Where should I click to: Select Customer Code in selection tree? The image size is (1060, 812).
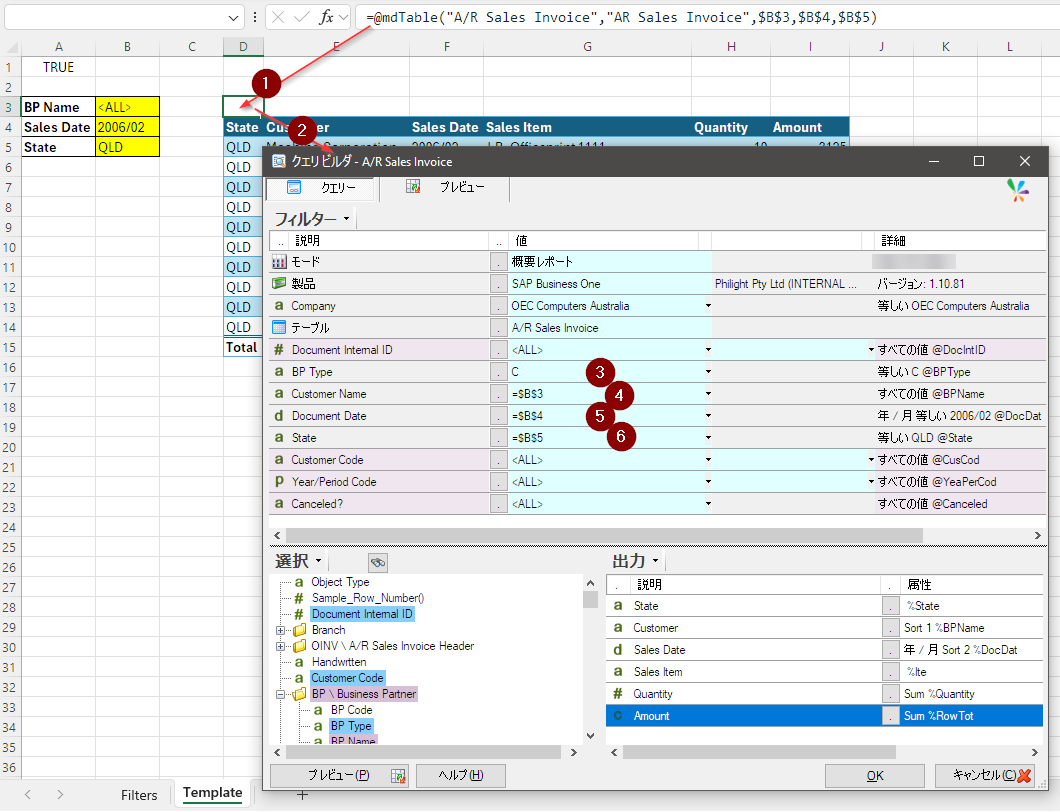point(347,678)
